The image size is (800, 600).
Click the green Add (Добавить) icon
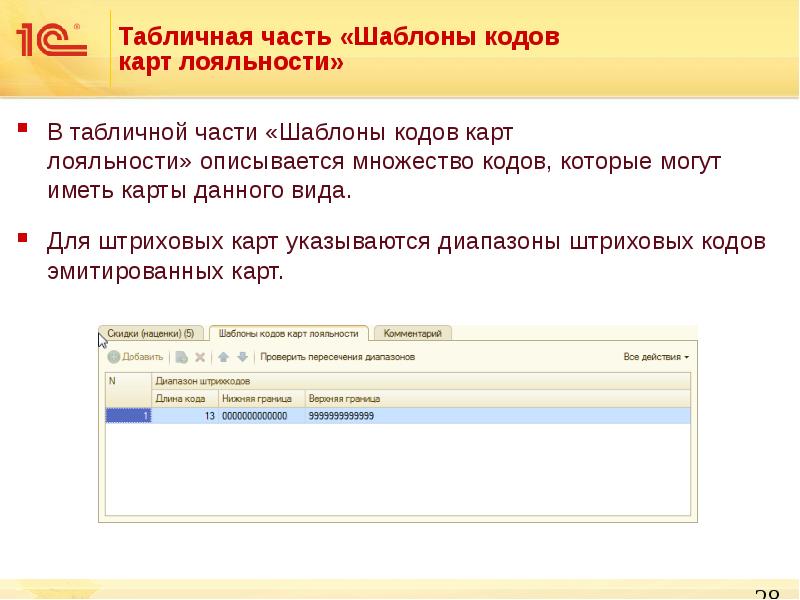pos(114,356)
